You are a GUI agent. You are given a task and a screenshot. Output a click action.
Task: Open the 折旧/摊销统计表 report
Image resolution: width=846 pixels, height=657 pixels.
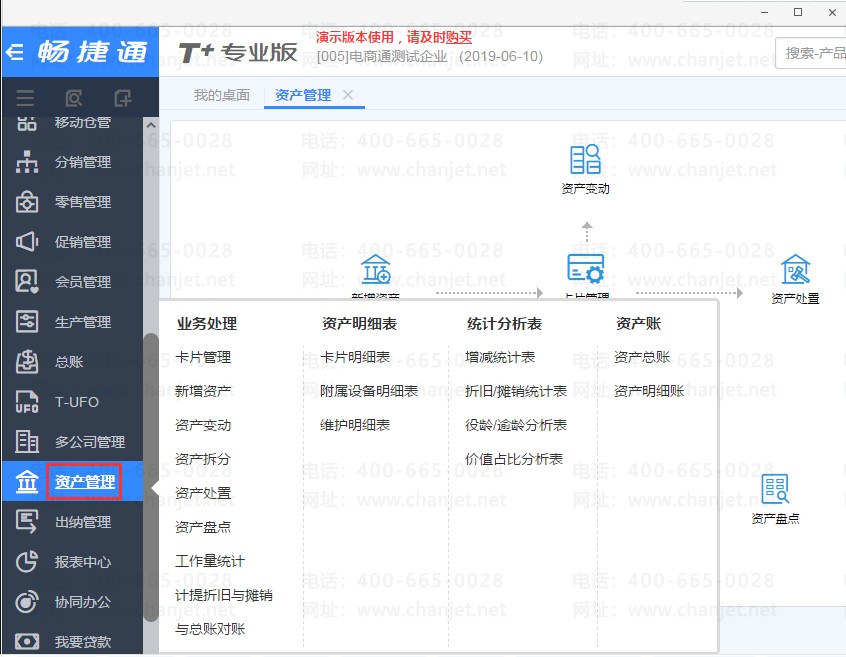coord(516,391)
